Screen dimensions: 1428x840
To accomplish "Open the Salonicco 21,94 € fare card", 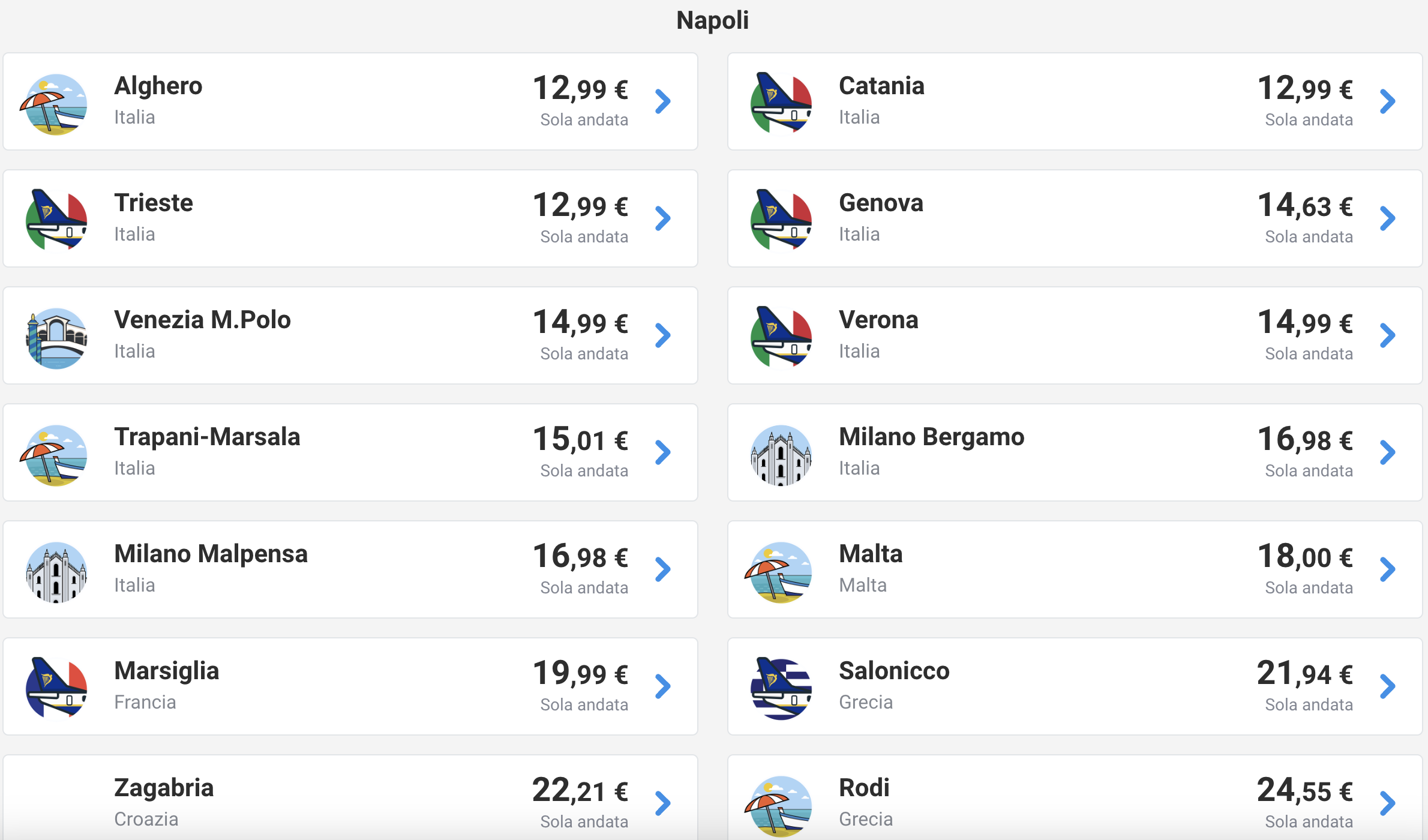I will [1075, 686].
